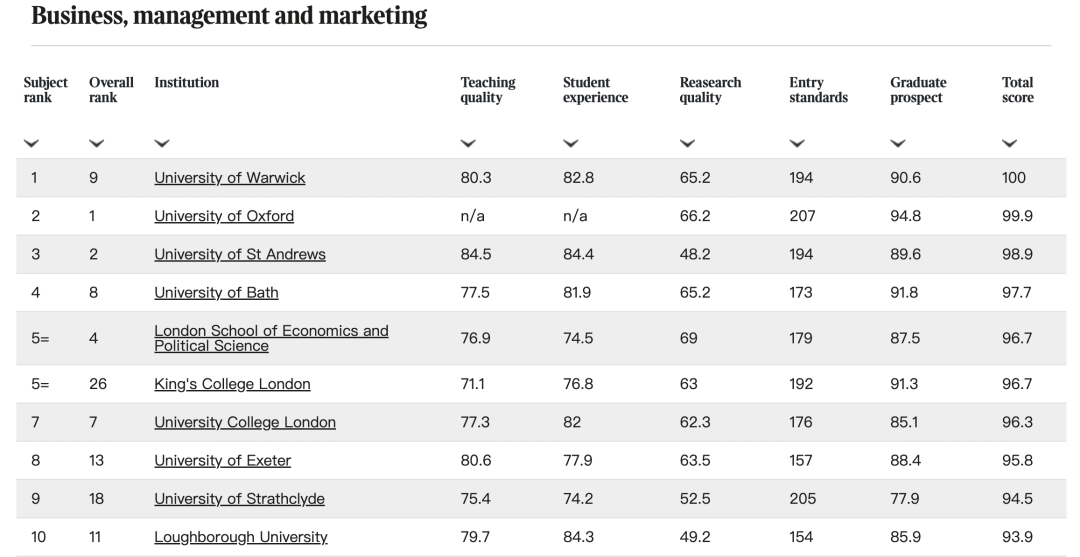Open University of Strathclyde link
The height and width of the screenshot is (557, 1080).
[x=239, y=499]
